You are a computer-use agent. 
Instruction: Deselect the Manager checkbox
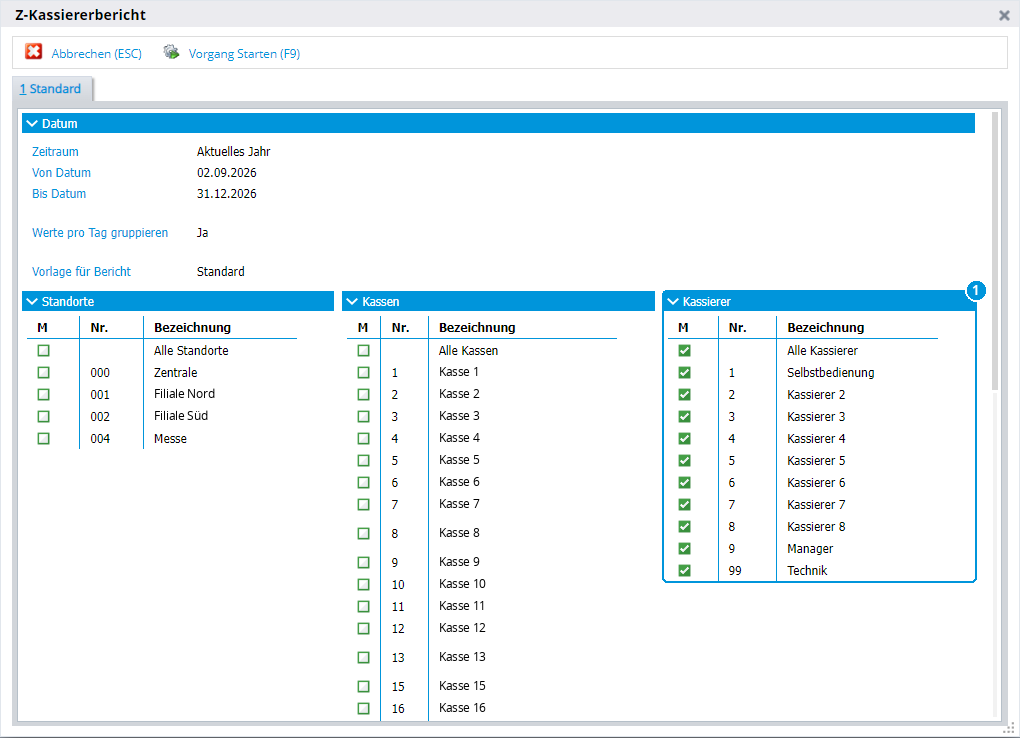click(x=684, y=549)
